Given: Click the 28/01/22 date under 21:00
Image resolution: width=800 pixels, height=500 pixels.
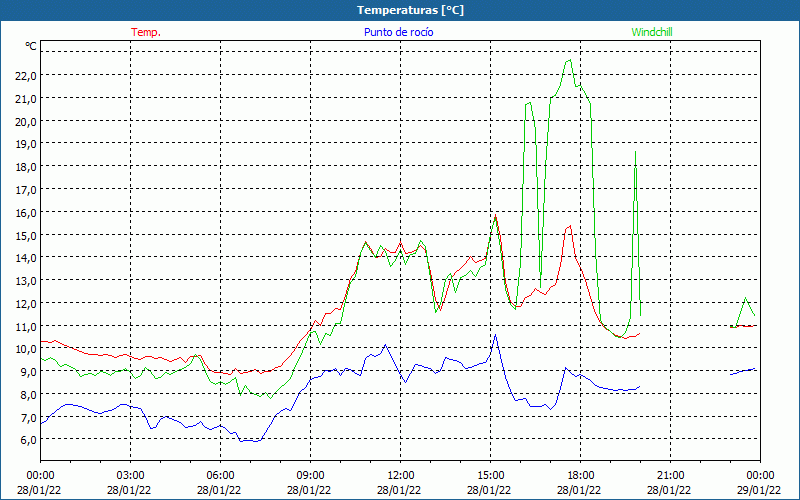Looking at the screenshot, I should point(669,490).
